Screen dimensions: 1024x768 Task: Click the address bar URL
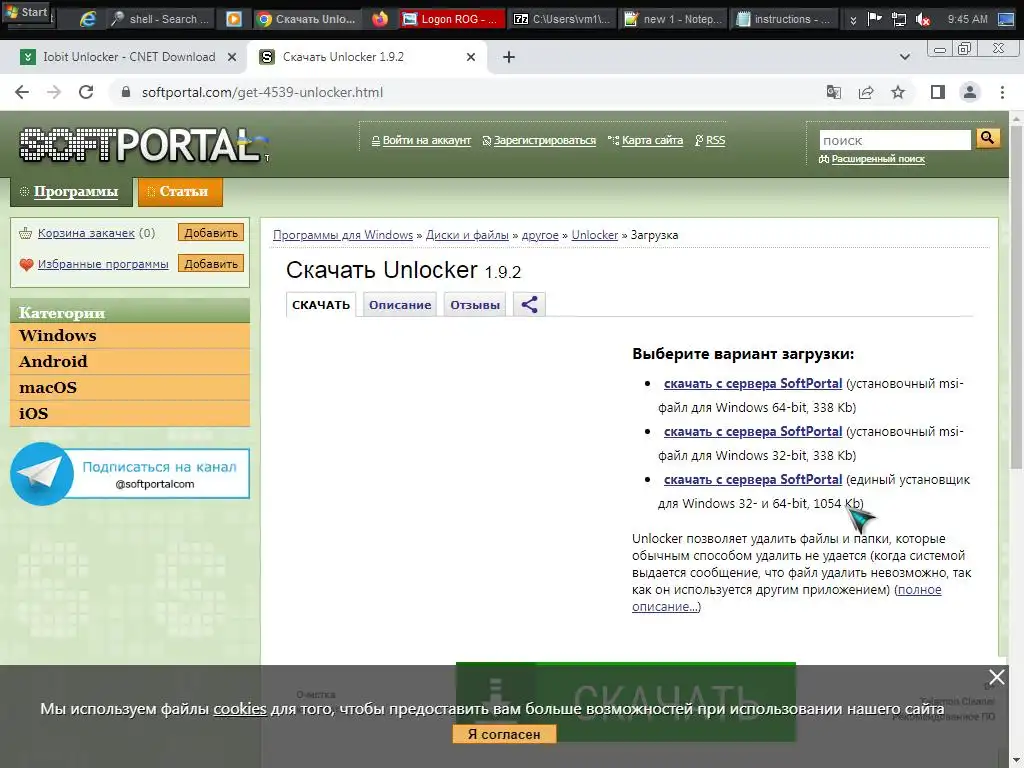click(262, 92)
